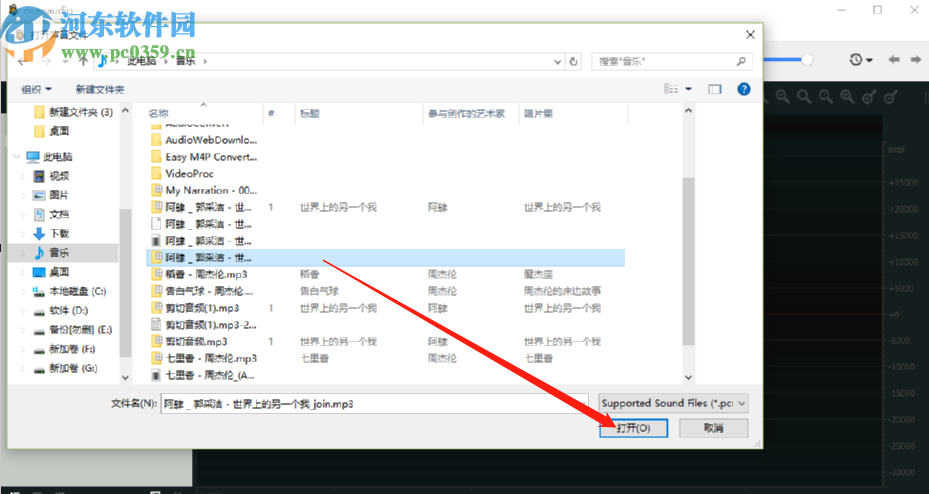The height and width of the screenshot is (494, 929).
Task: Click the right arrow icon in ocenaudio toolbar
Action: click(x=916, y=60)
